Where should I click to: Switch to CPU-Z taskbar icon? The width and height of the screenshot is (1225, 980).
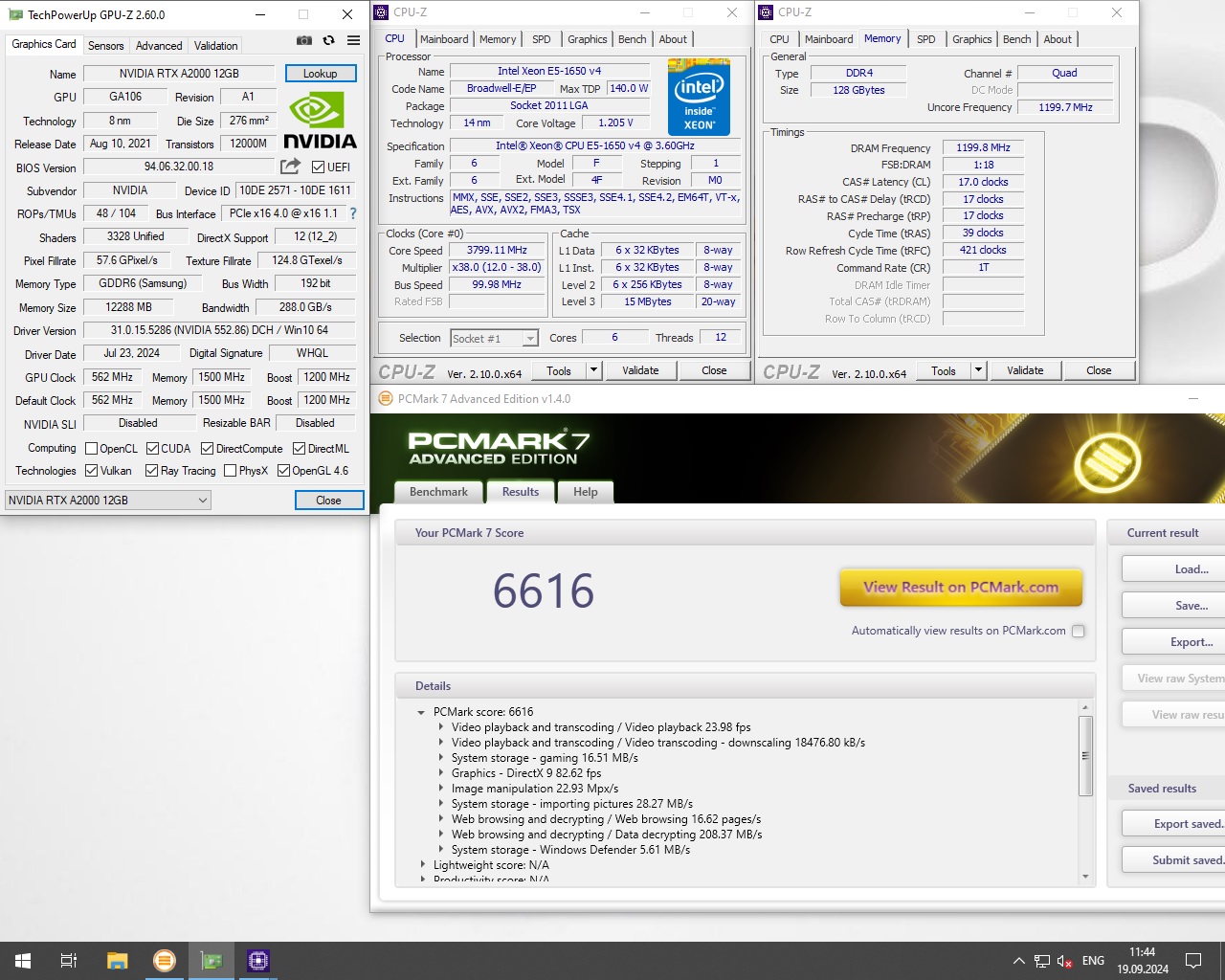tap(258, 961)
